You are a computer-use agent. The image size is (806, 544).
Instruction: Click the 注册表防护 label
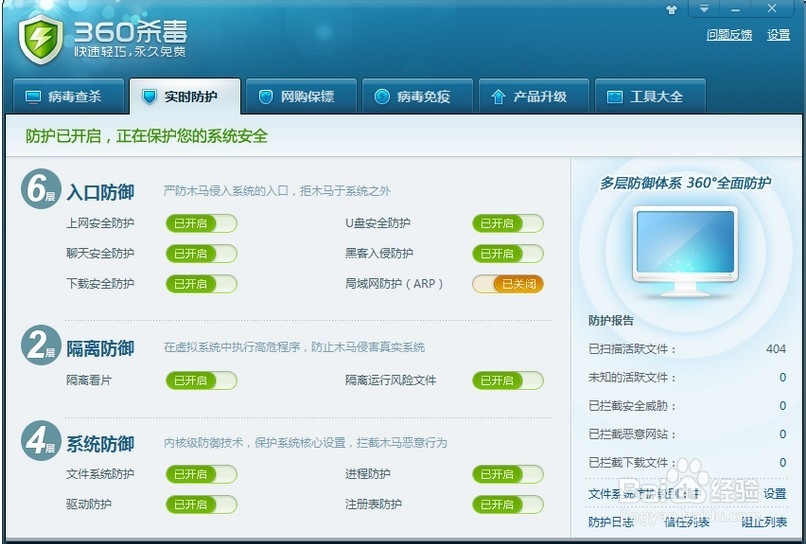(373, 504)
